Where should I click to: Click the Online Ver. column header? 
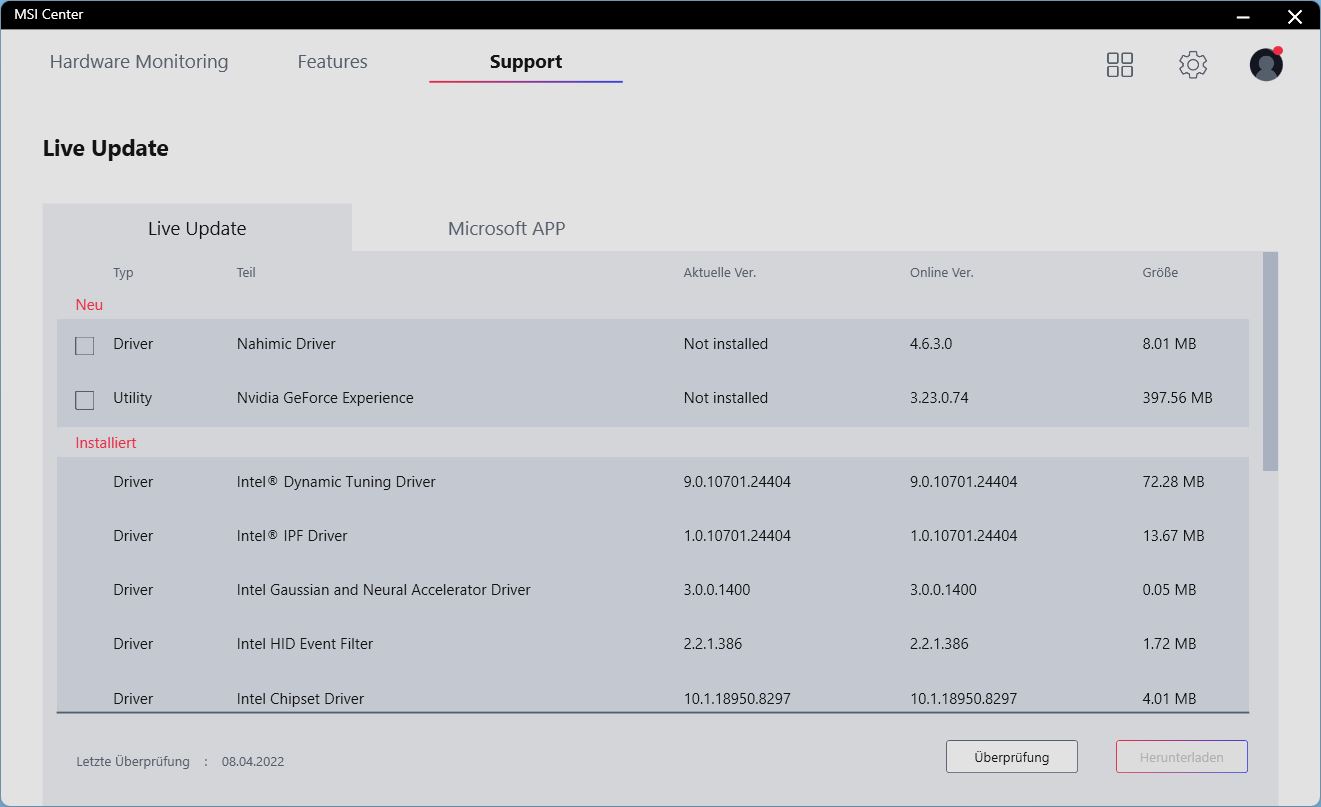[942, 273]
